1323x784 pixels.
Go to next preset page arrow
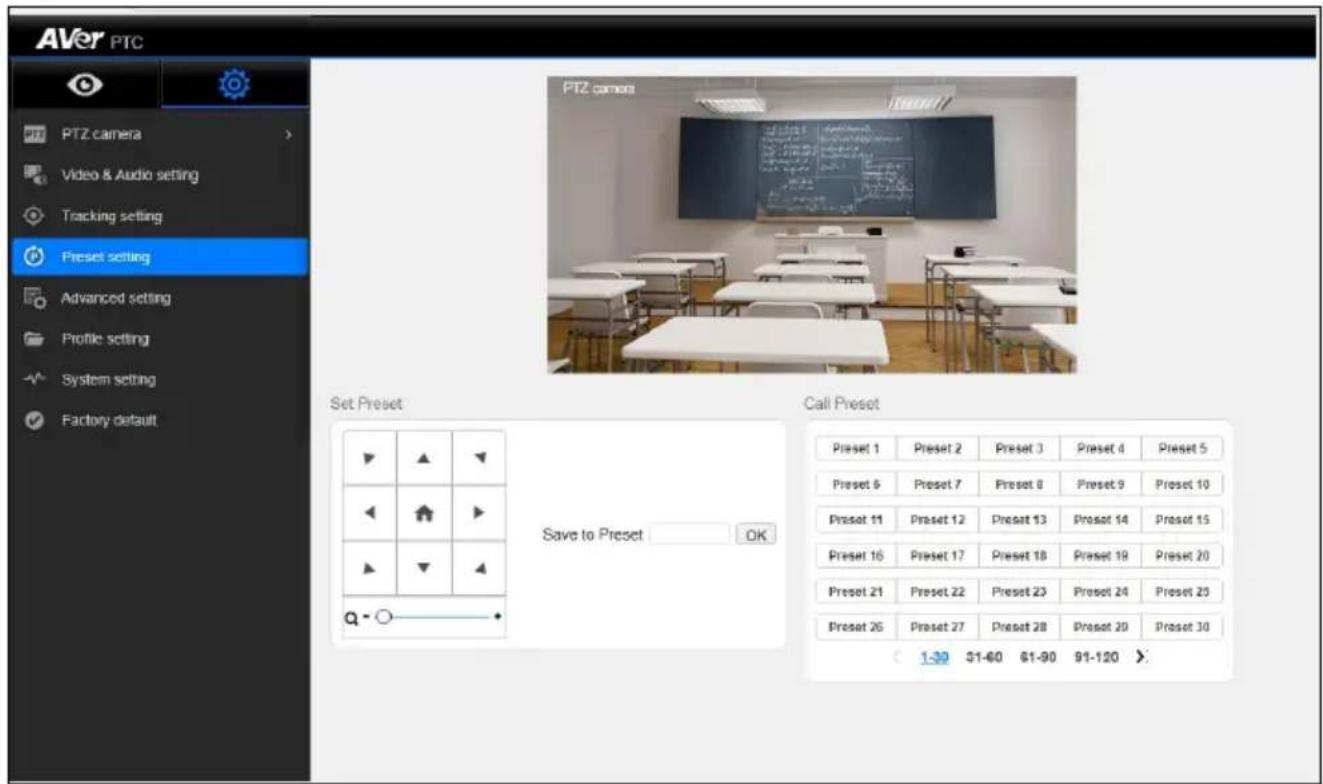pos(1141,656)
